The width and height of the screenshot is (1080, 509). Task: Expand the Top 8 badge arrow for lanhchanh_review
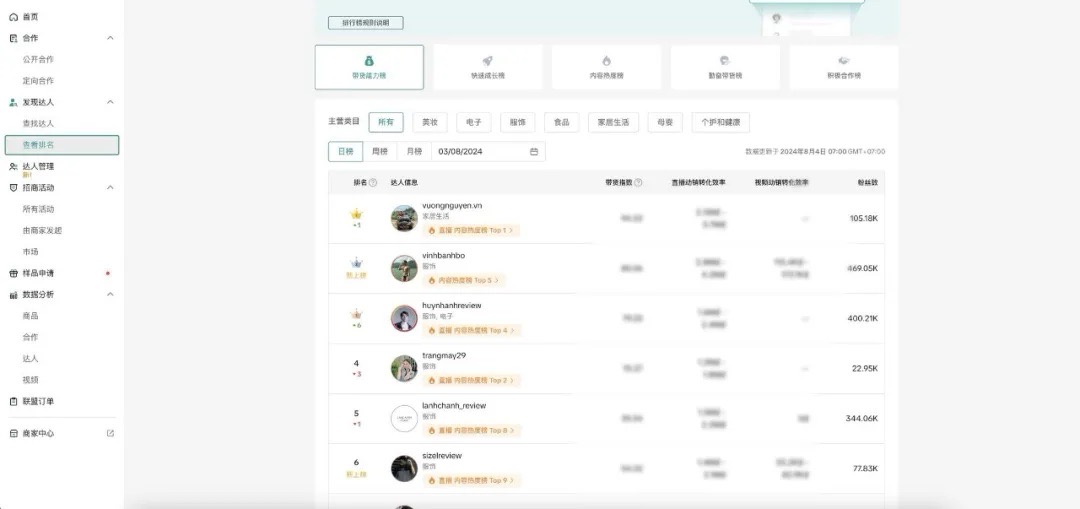[513, 430]
